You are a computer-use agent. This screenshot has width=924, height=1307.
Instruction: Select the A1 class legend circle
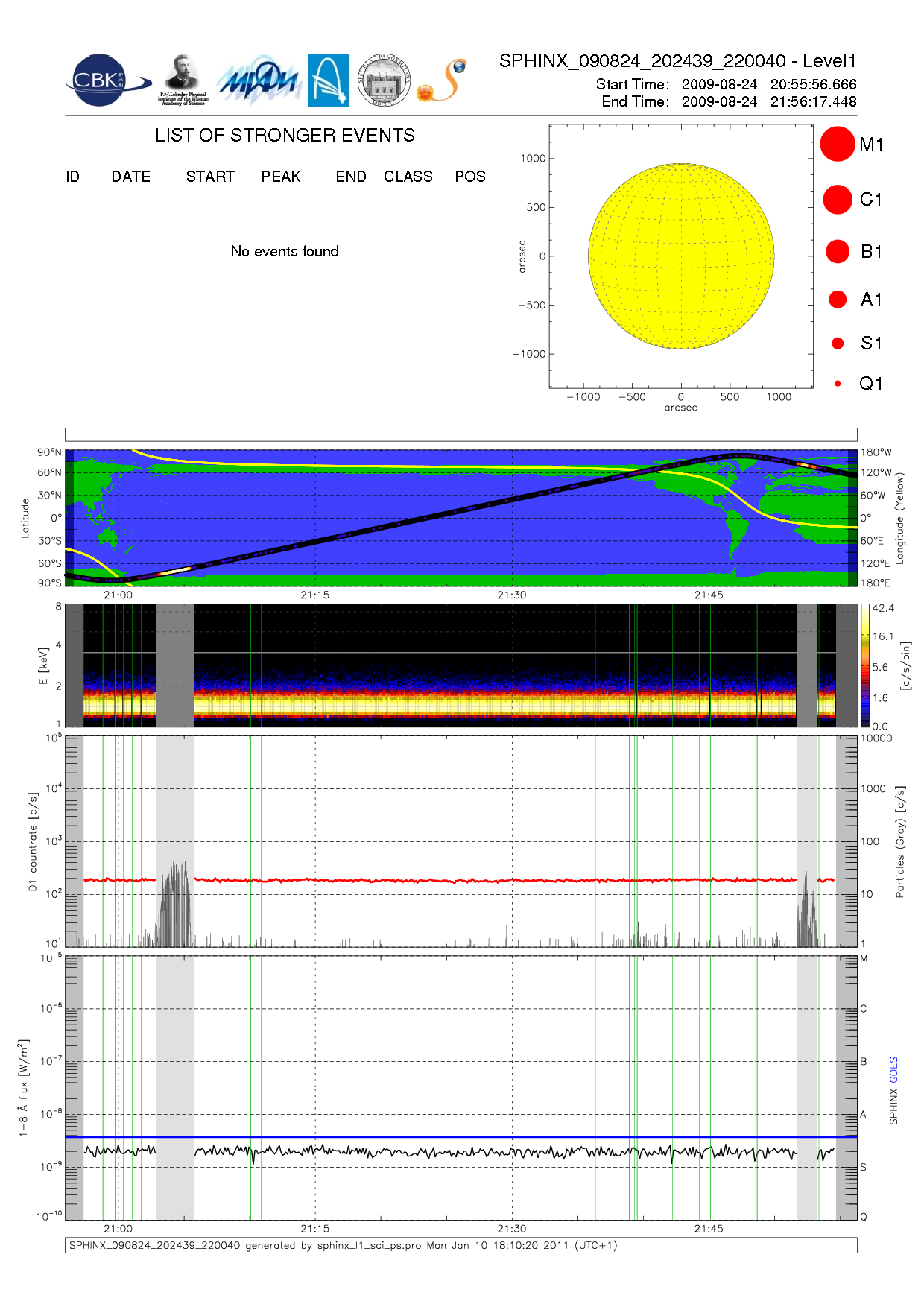[838, 300]
